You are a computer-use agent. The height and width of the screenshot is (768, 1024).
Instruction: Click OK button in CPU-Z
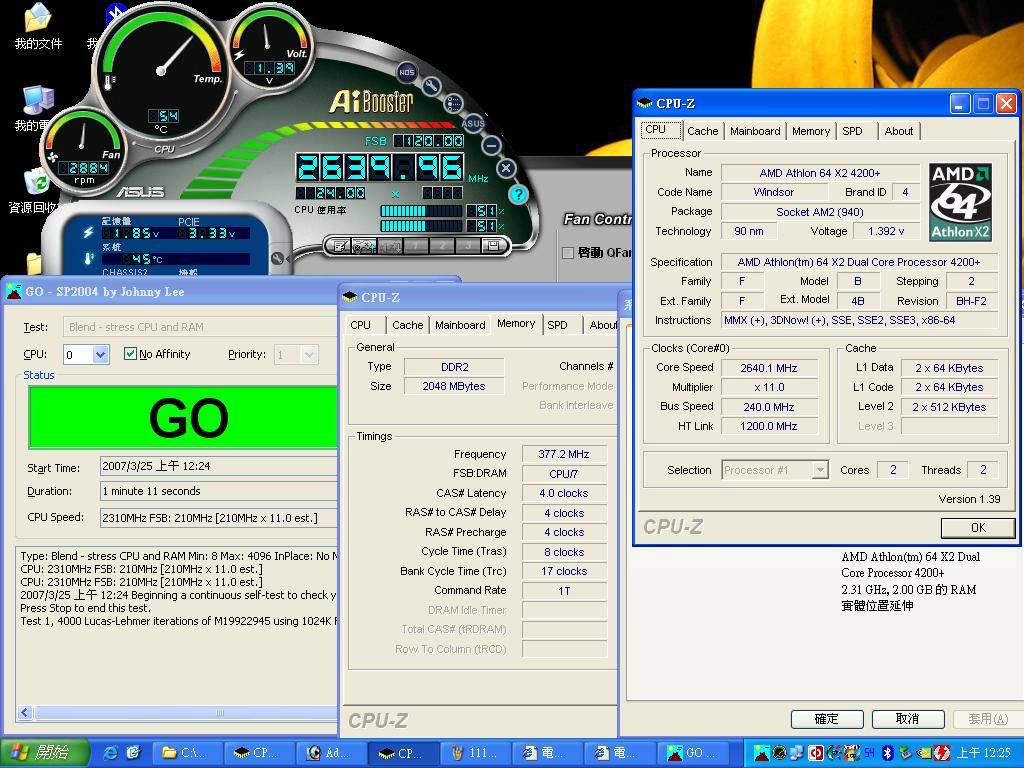point(978,528)
